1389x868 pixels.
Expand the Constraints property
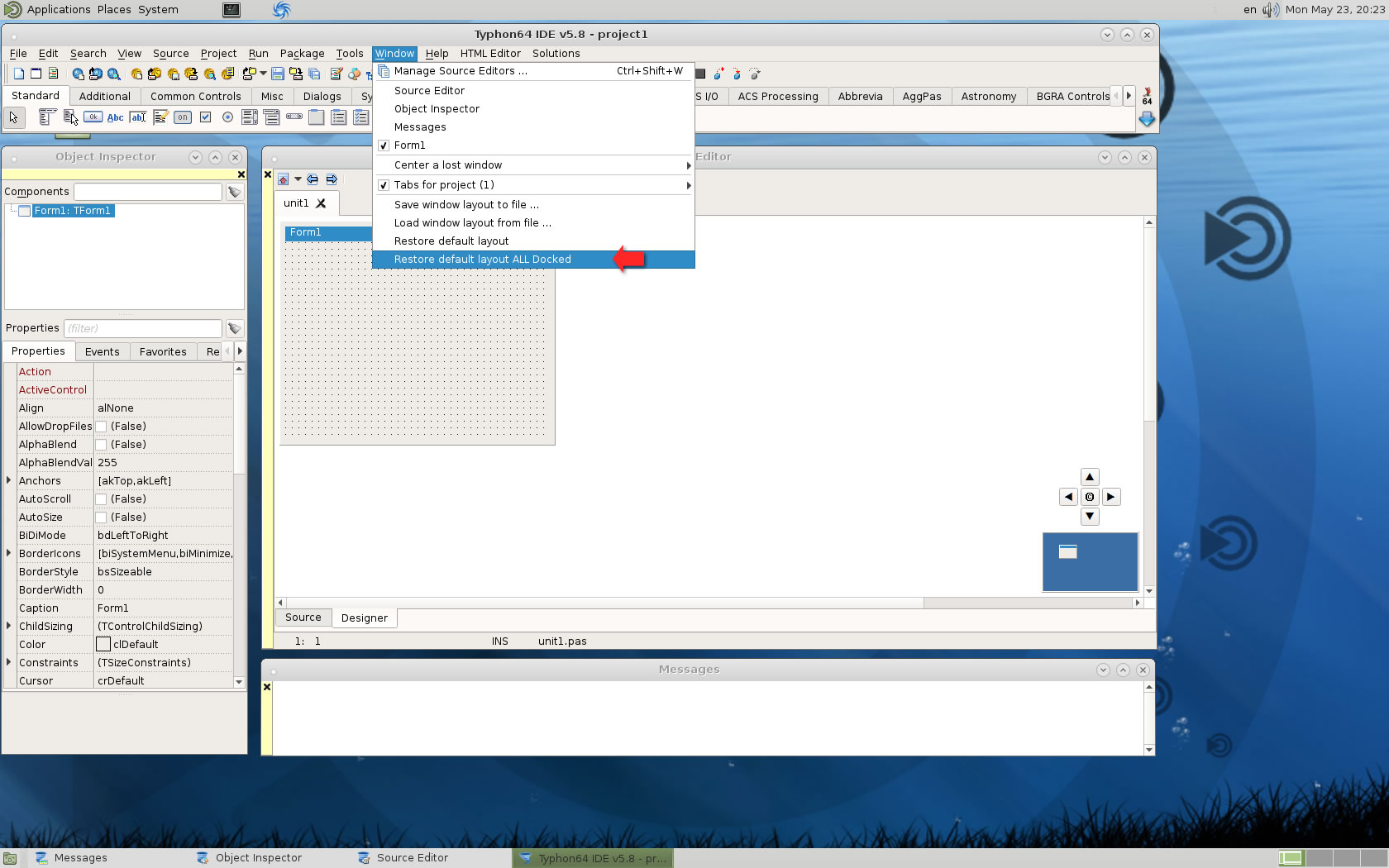(x=9, y=662)
